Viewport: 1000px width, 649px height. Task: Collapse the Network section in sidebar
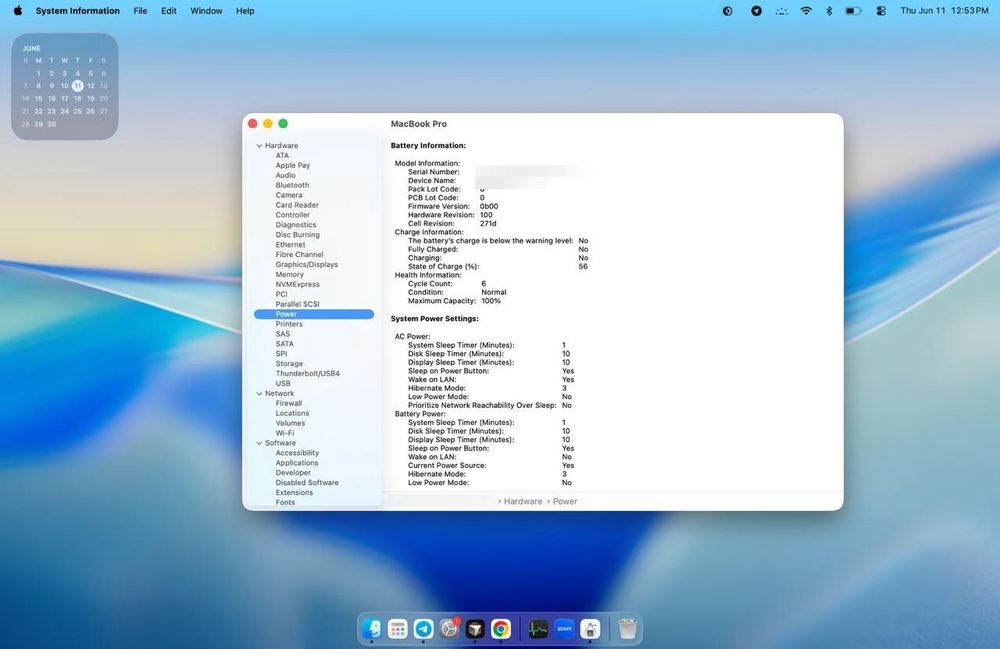pos(259,394)
